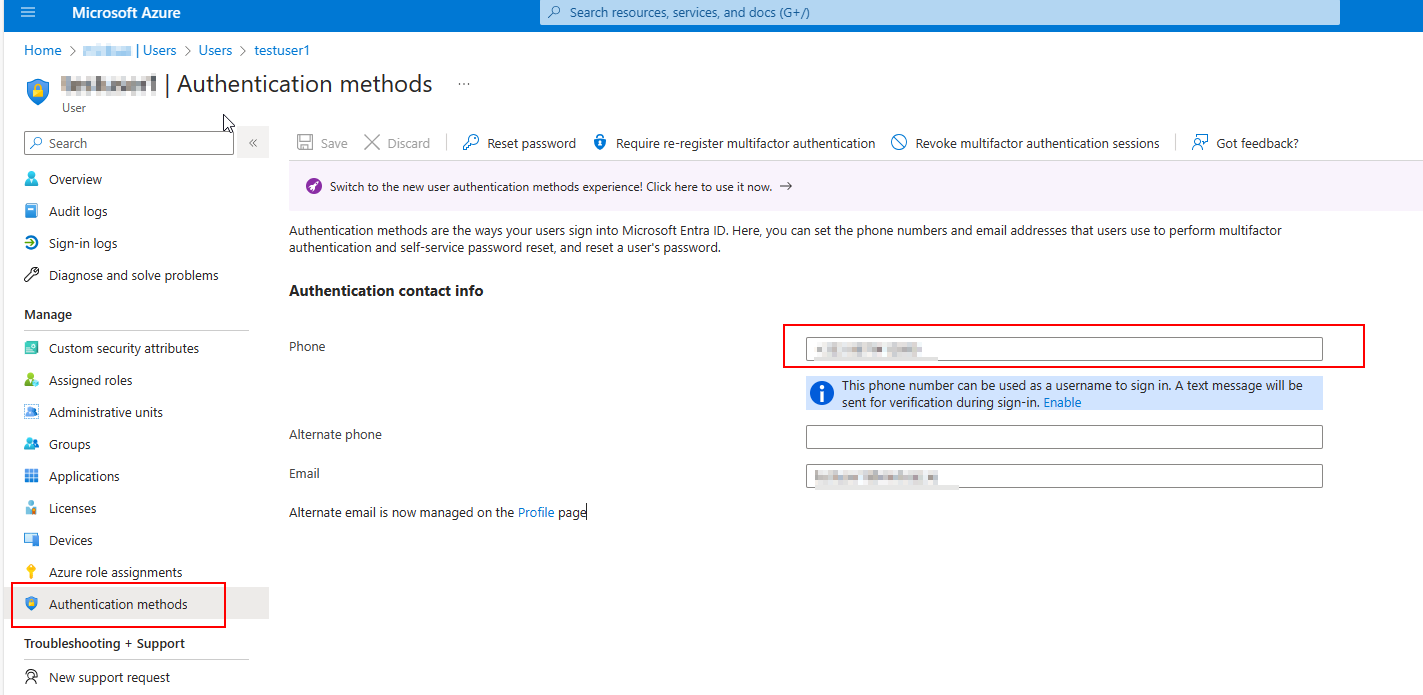Open Audit logs
This screenshot has height=695, width=1423.
pos(78,211)
